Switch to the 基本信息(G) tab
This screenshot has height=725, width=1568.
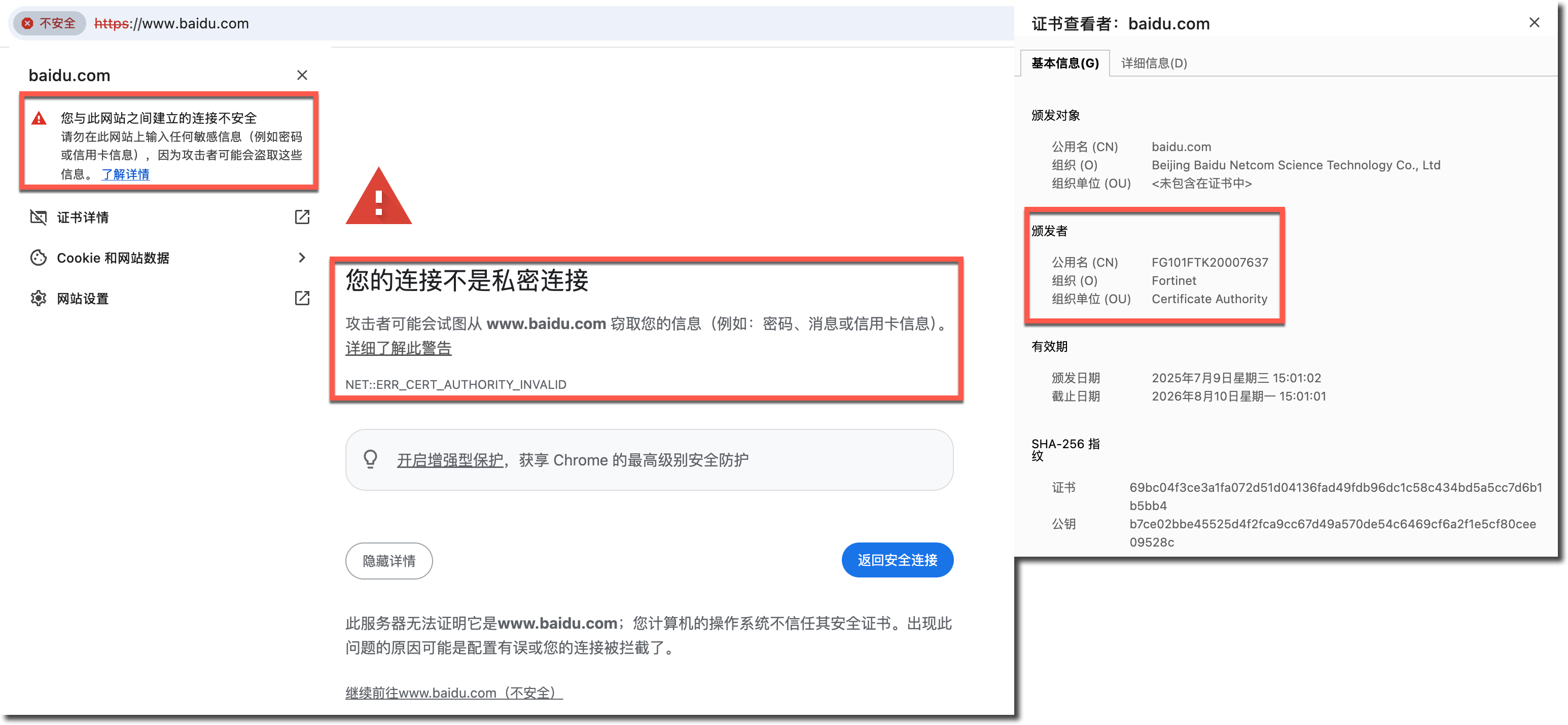(x=1064, y=63)
